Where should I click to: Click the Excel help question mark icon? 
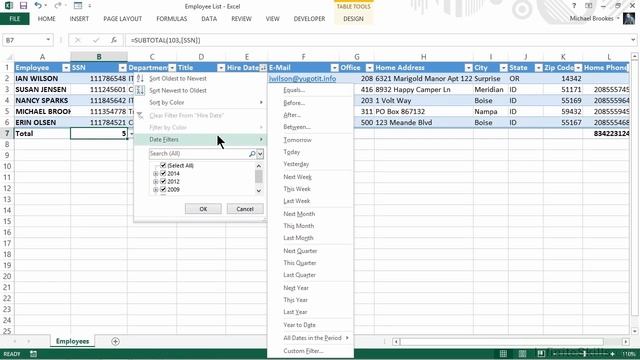point(574,6)
